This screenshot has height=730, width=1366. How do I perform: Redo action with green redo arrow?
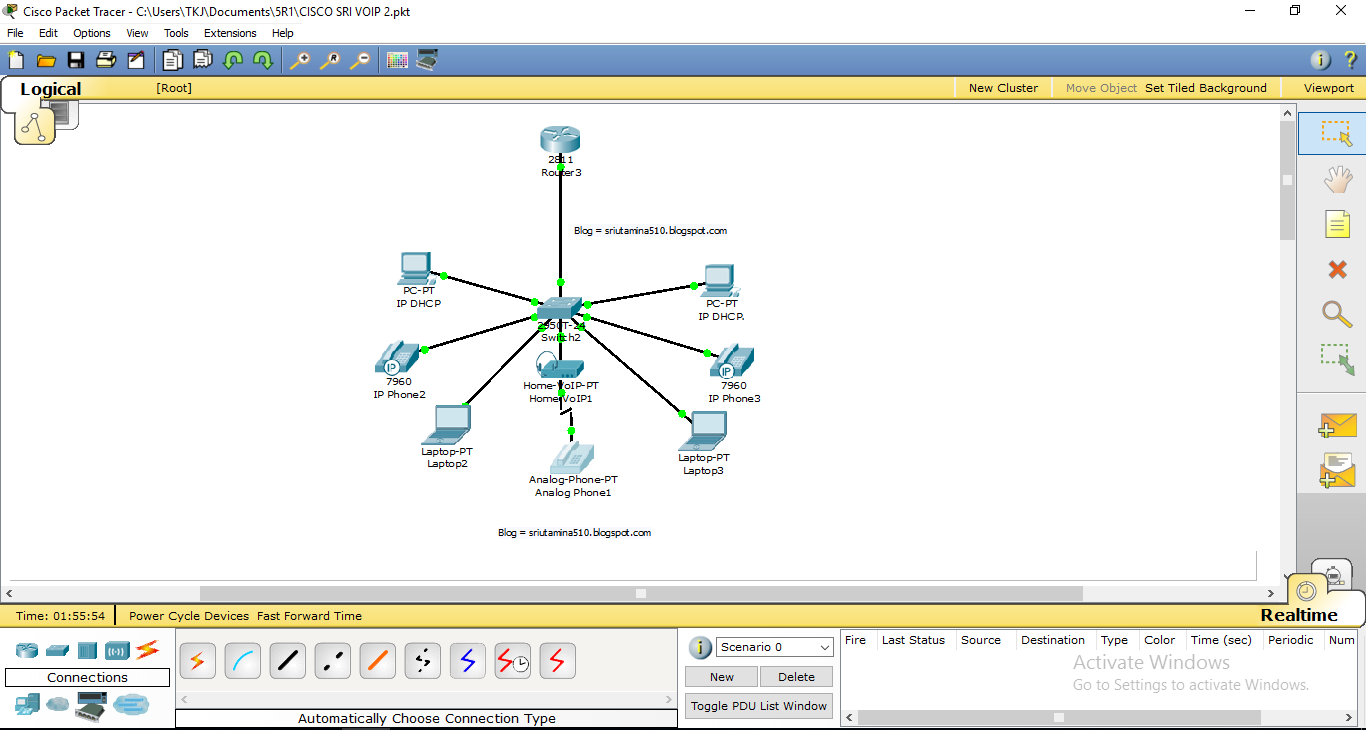pyautogui.click(x=263, y=60)
